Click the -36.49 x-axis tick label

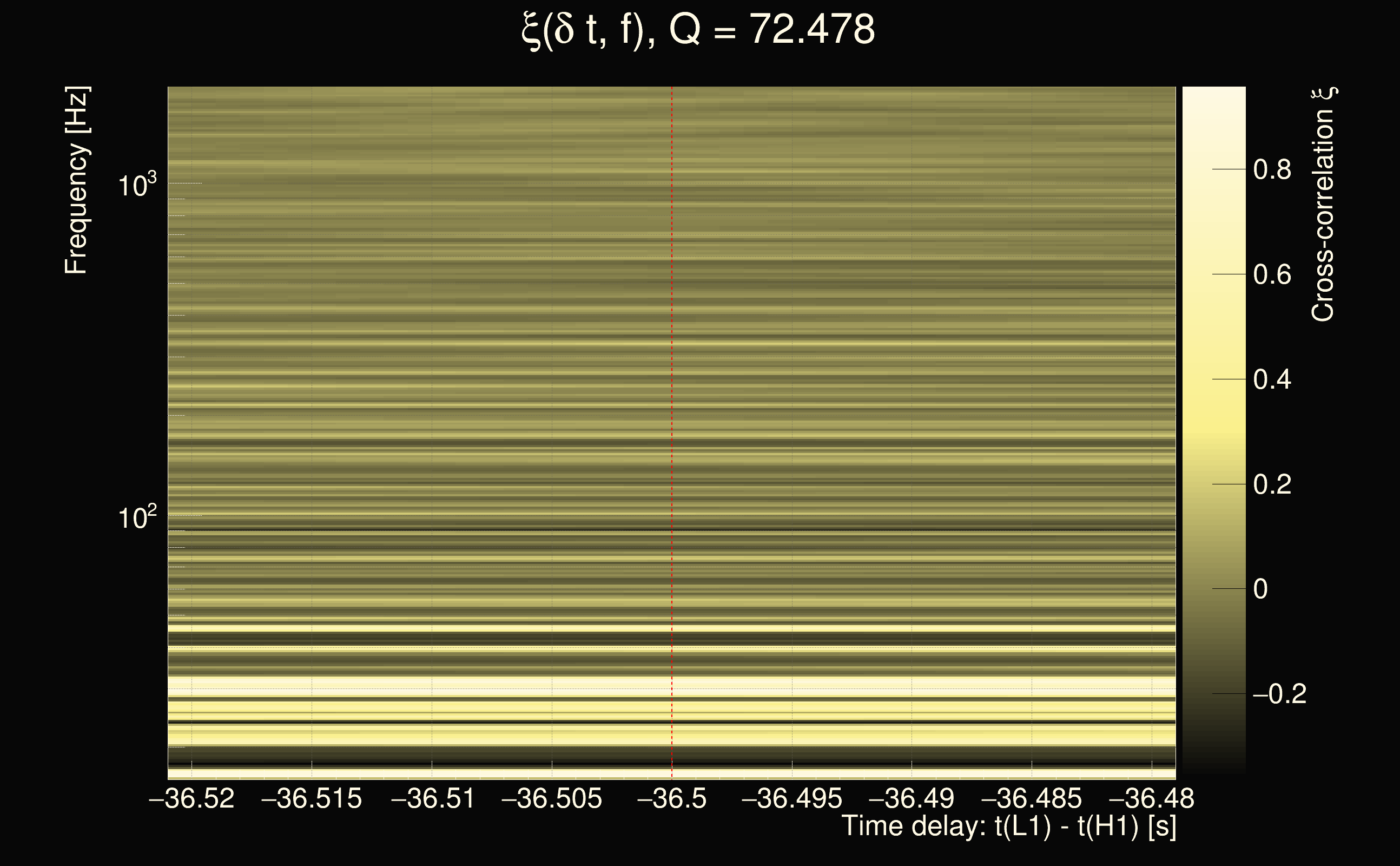(x=911, y=798)
